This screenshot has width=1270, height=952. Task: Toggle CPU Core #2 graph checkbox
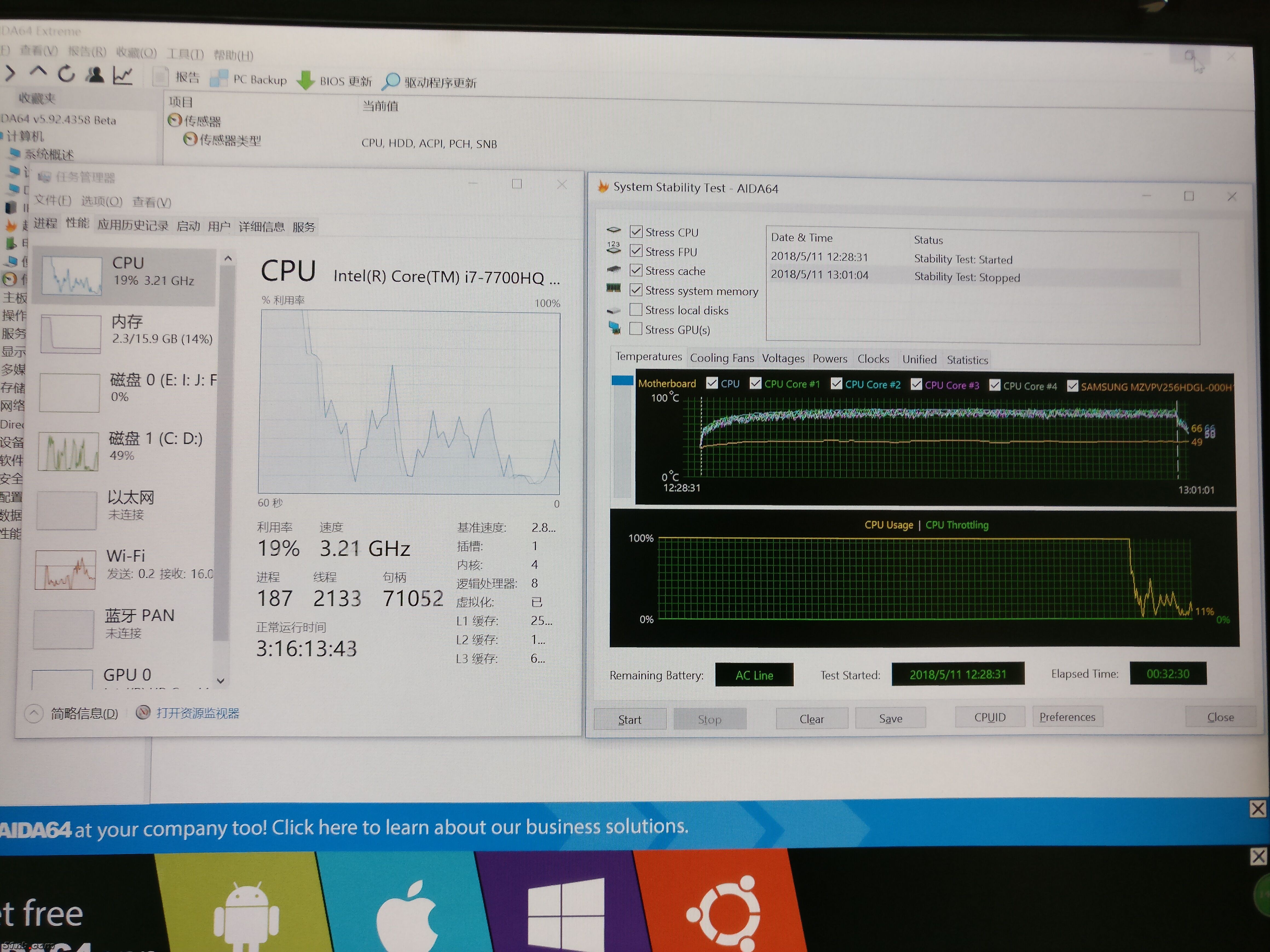(x=836, y=384)
